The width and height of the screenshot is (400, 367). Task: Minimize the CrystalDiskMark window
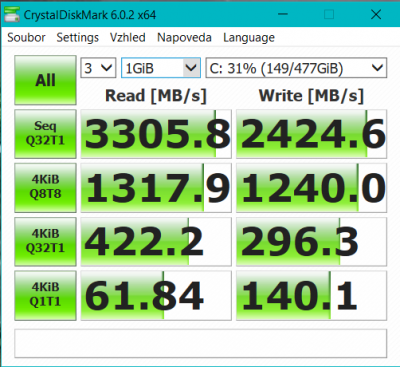pos(283,14)
